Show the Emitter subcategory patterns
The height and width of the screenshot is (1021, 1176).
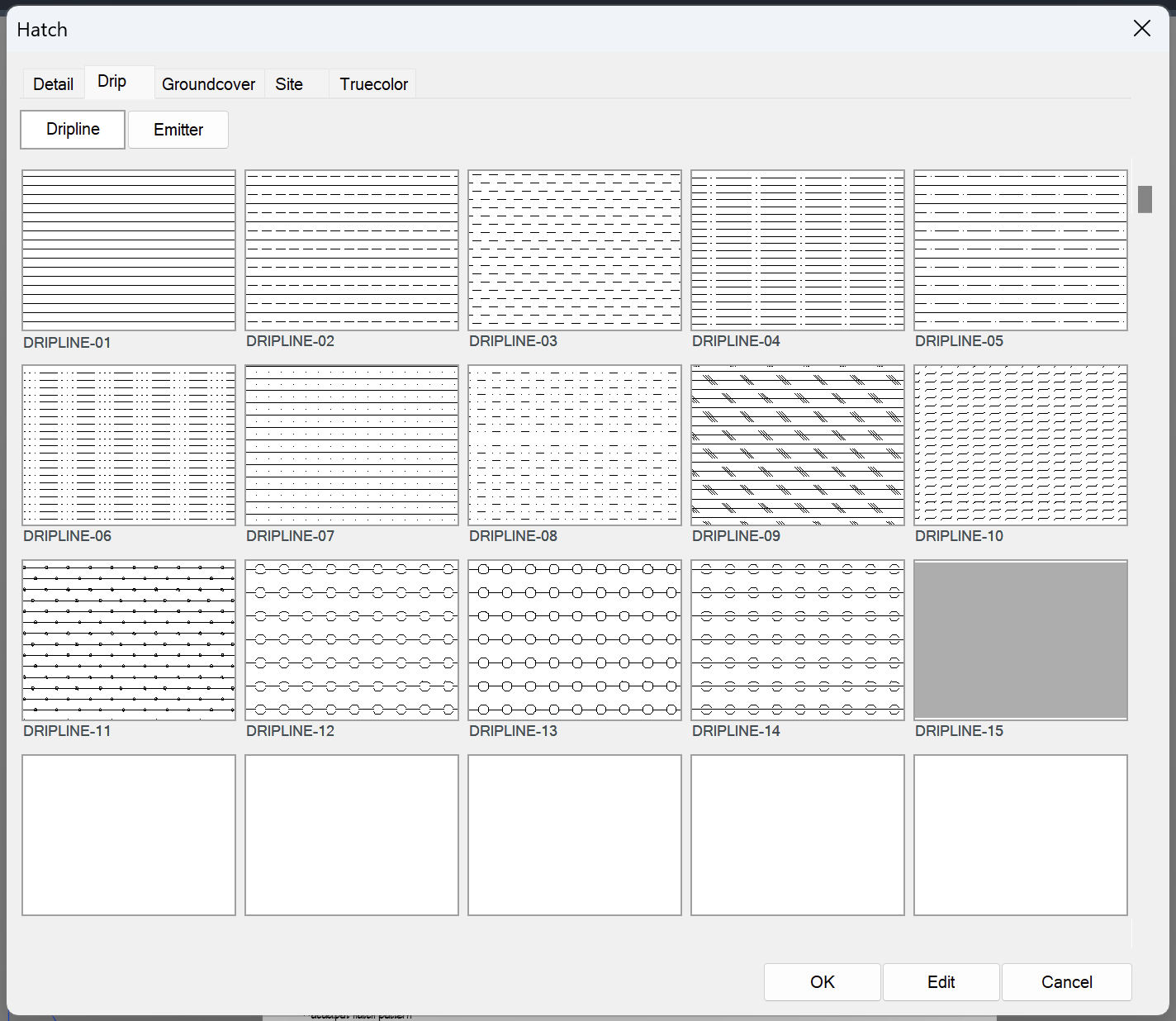[x=178, y=130]
